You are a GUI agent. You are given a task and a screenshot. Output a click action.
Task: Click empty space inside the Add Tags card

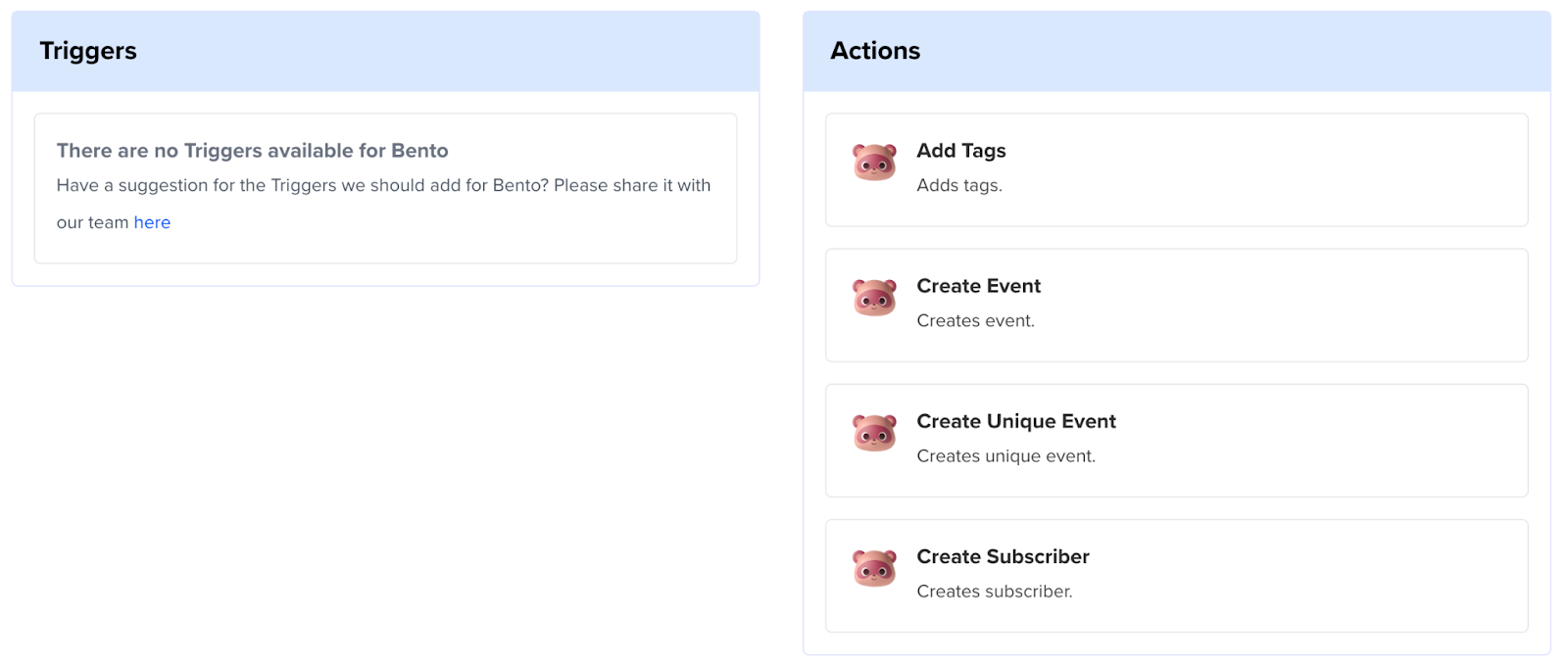(1323, 170)
